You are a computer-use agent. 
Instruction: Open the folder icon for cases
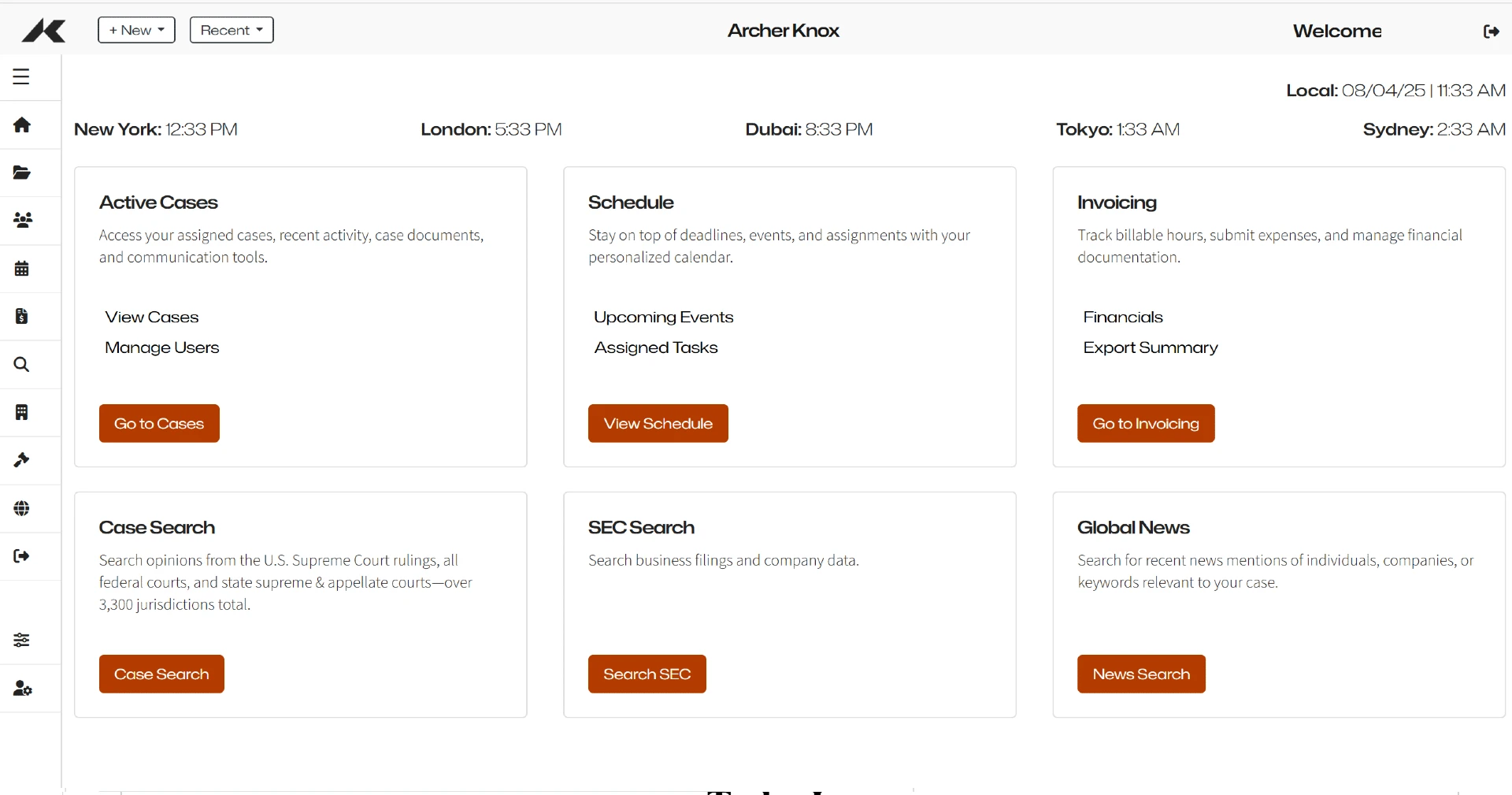click(x=22, y=173)
